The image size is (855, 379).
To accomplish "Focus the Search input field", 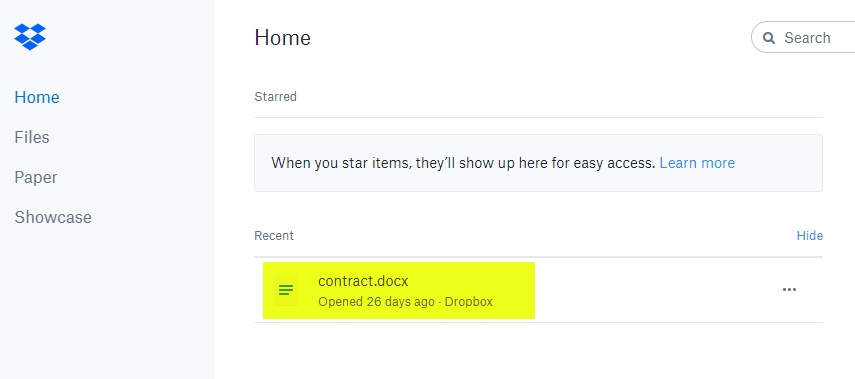I will [807, 38].
